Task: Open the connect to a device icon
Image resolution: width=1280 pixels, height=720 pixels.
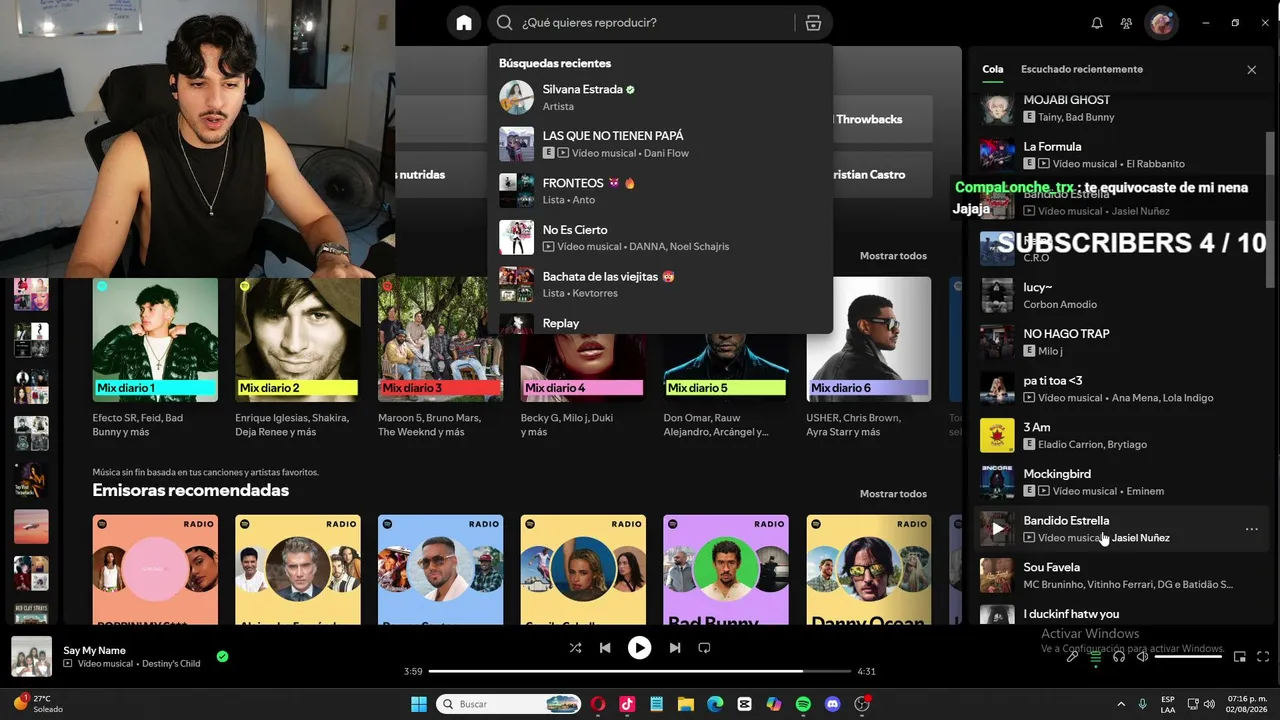Action: coord(1119,657)
